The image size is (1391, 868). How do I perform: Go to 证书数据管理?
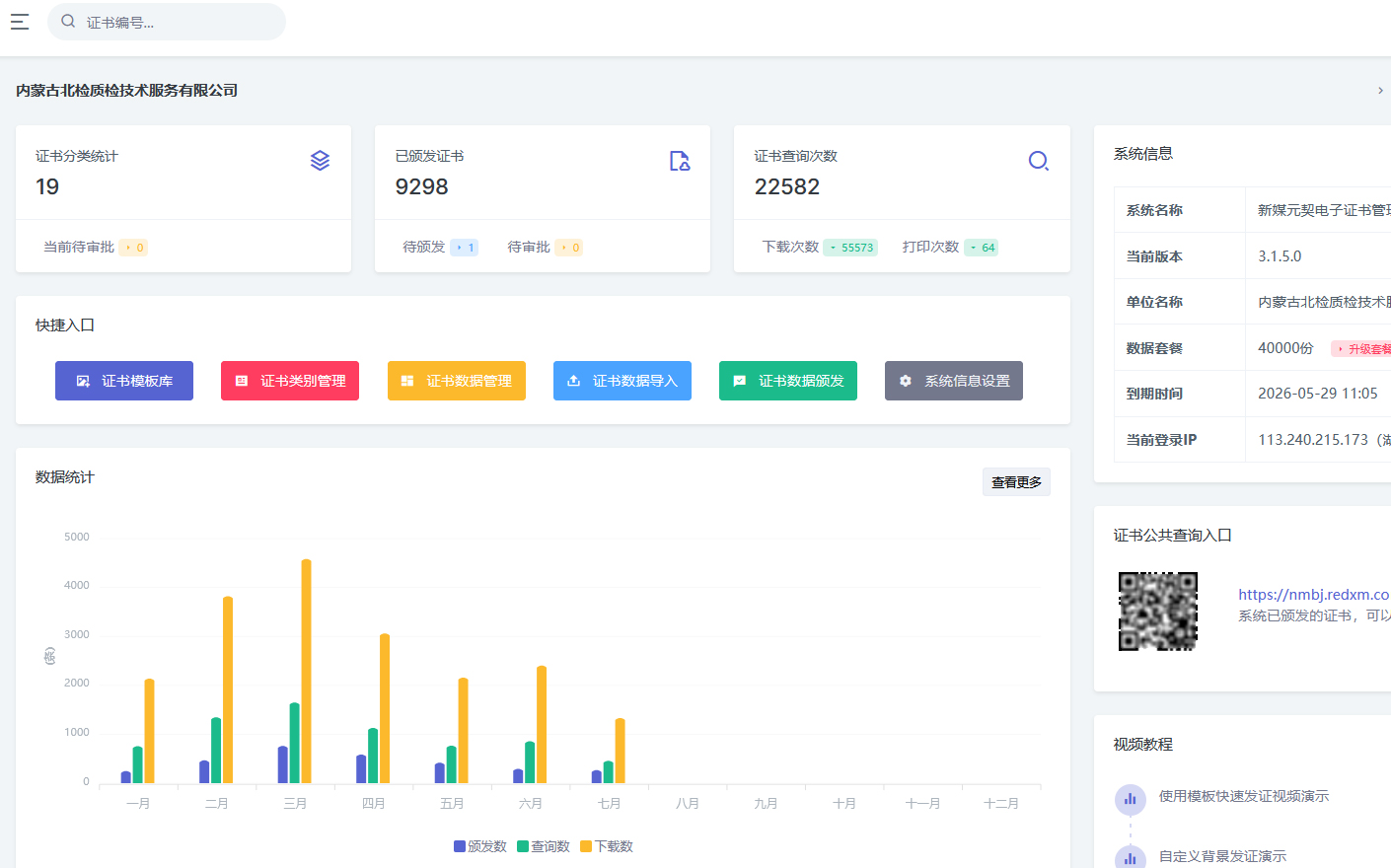[457, 381]
